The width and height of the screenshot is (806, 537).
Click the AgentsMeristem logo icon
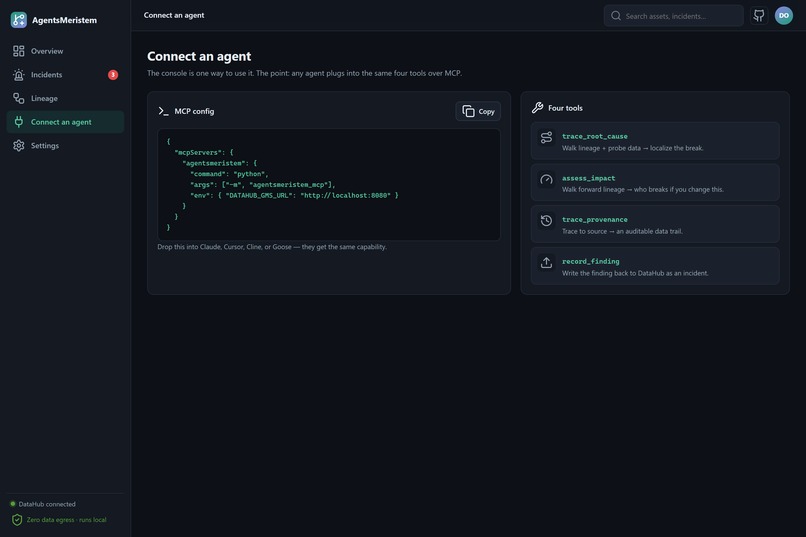coord(19,20)
